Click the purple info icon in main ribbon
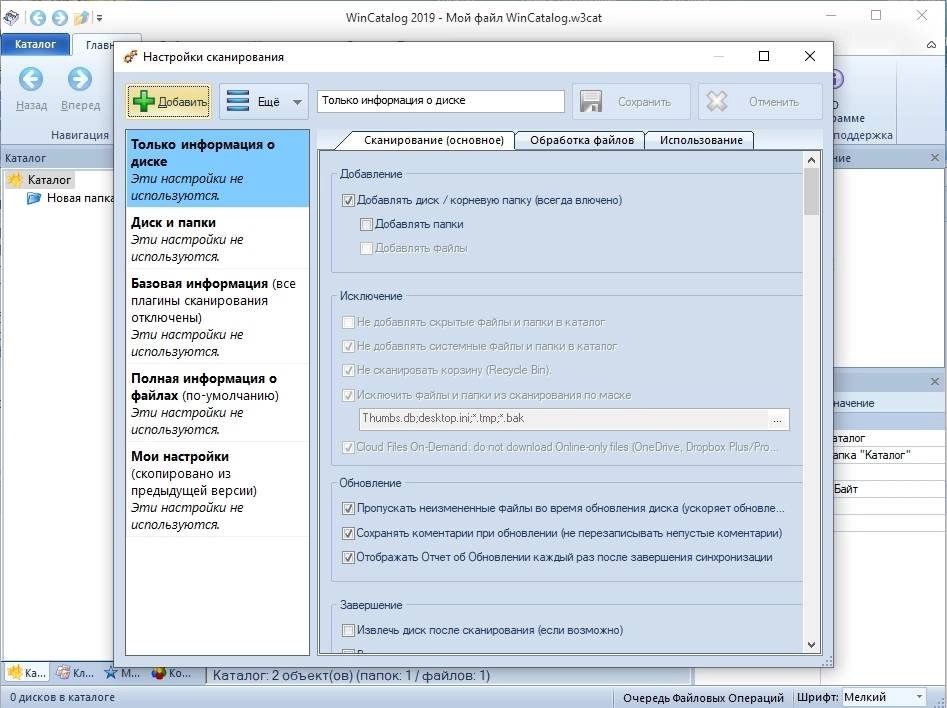The height and width of the screenshot is (708, 947). coord(837,79)
